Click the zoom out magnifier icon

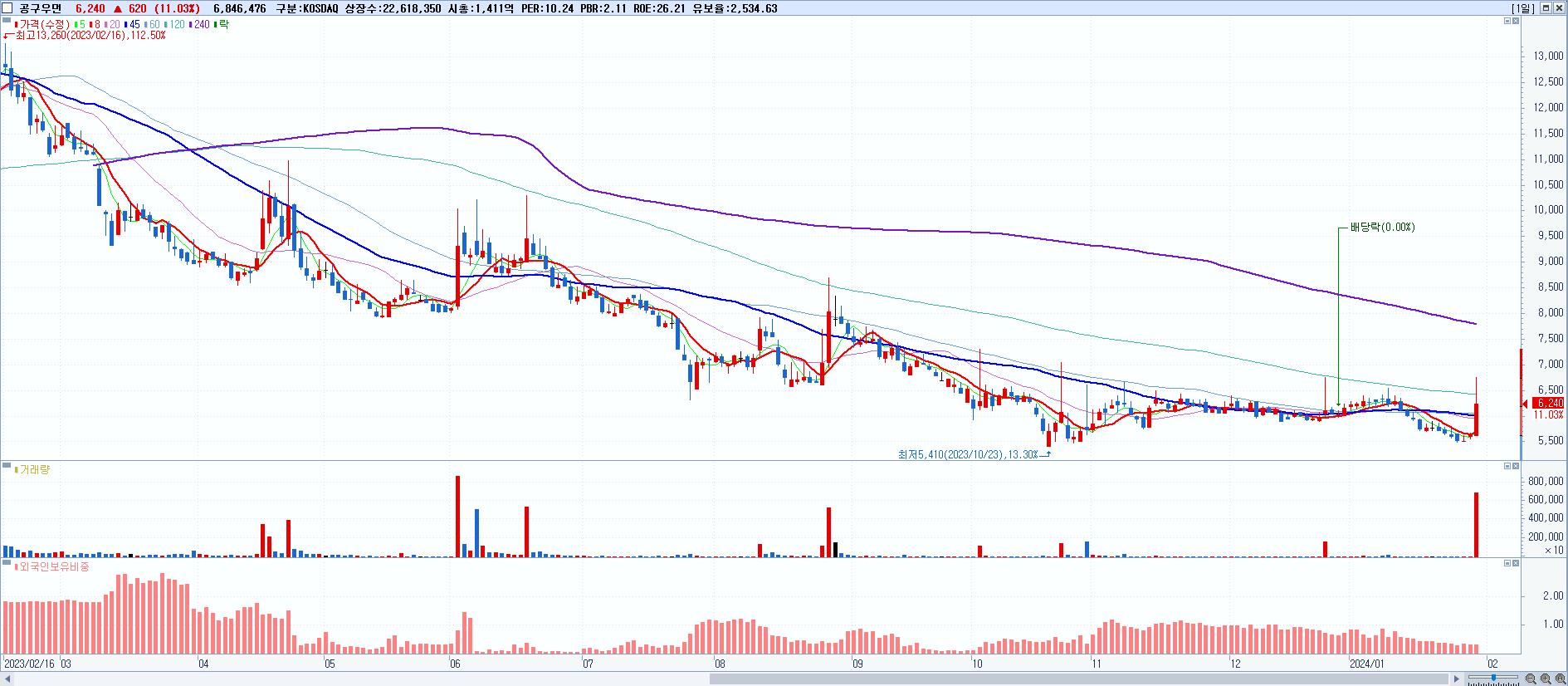(1531, 679)
